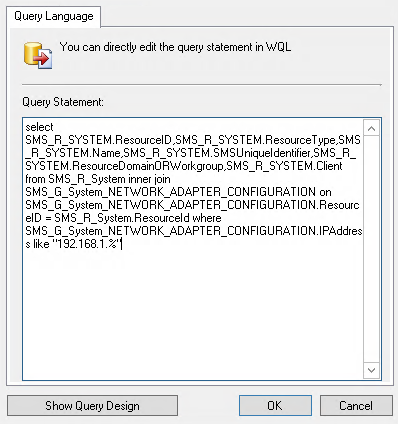Open the Show Query Design view
The image size is (398, 424).
coord(92,406)
